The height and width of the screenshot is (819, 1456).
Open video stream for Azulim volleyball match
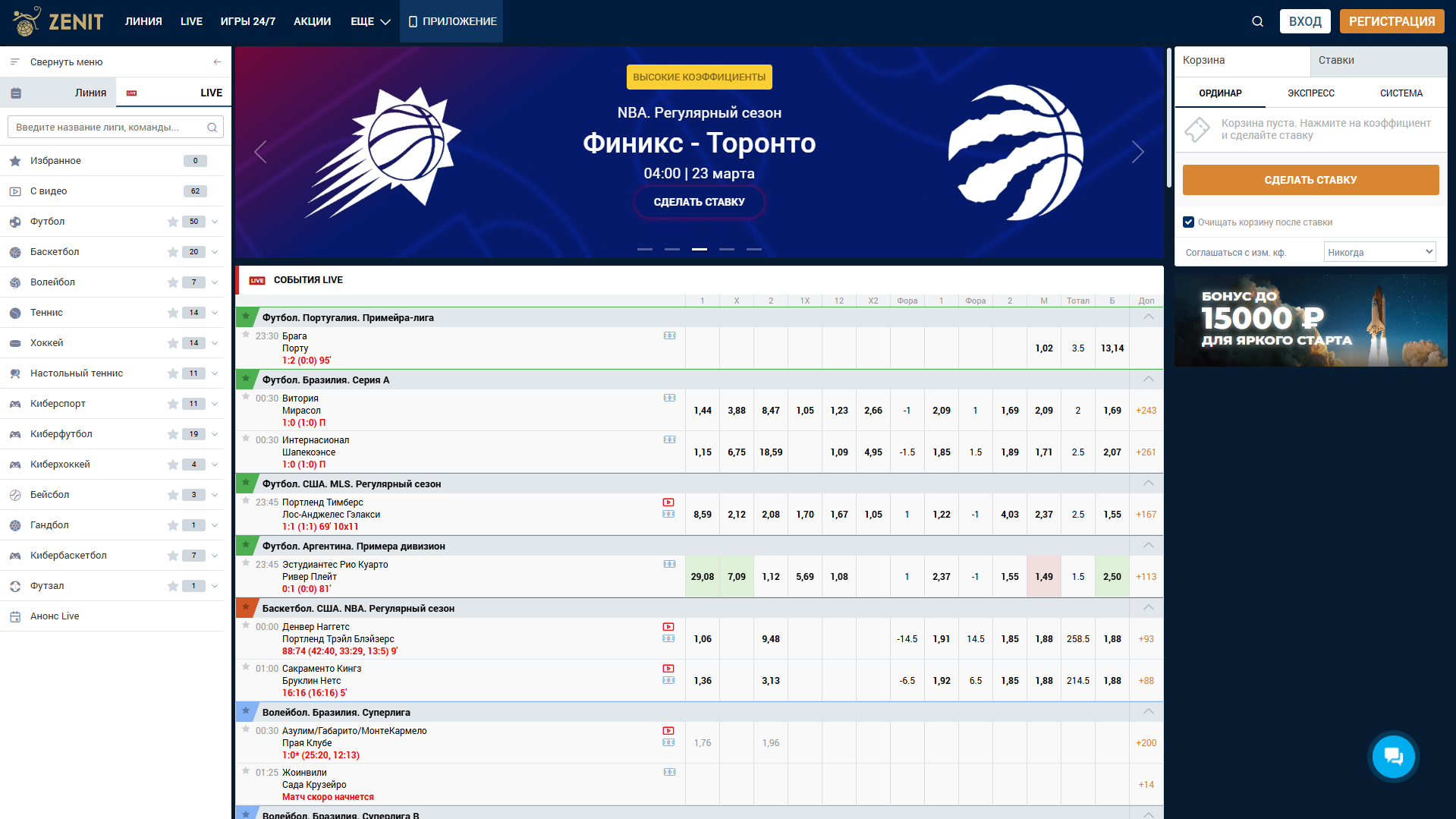tap(668, 731)
